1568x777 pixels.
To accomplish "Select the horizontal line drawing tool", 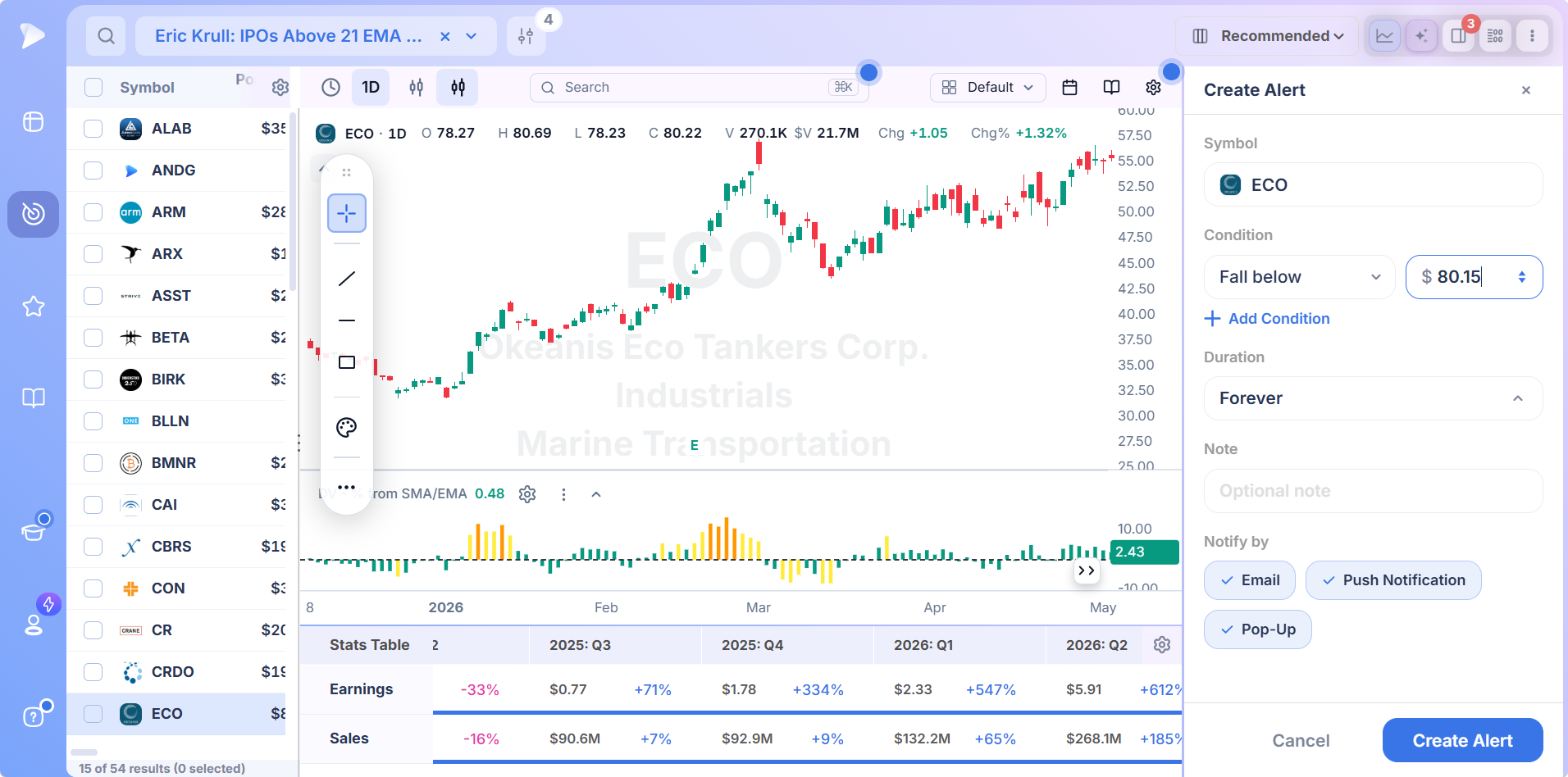I will coord(347,320).
